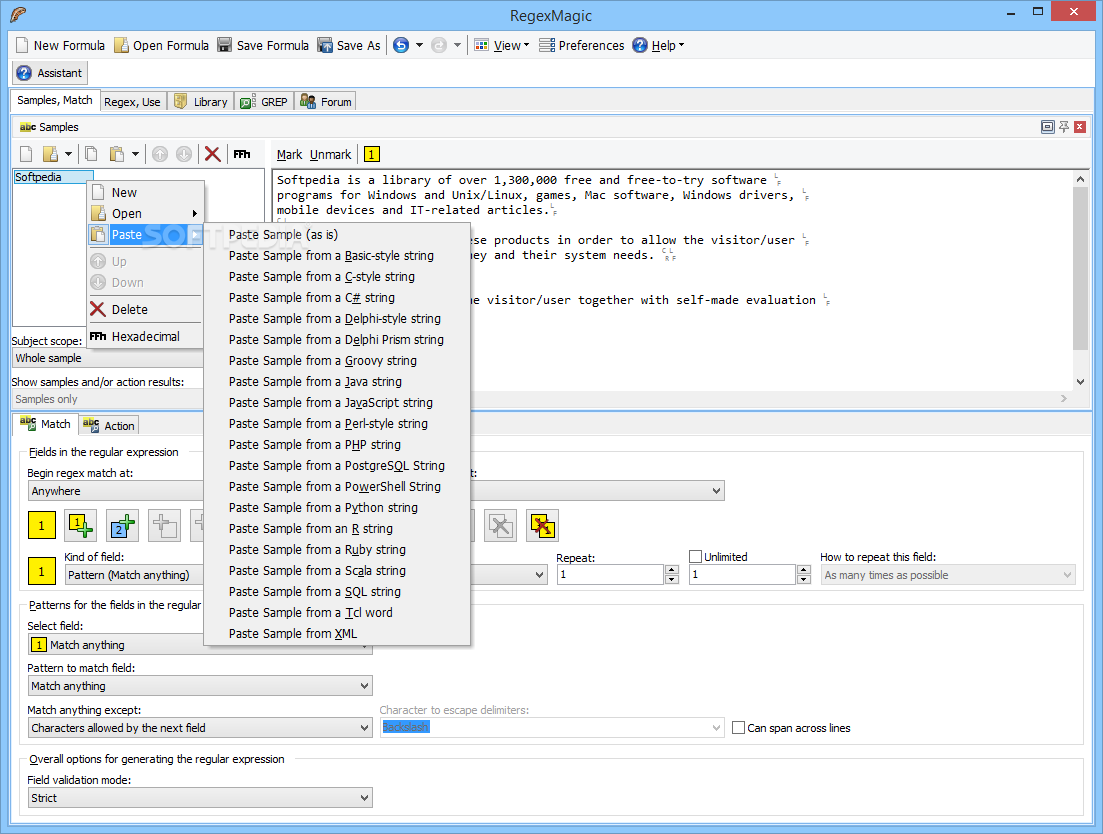Click the new sample blank page icon
The width and height of the screenshot is (1103, 834).
coord(26,154)
